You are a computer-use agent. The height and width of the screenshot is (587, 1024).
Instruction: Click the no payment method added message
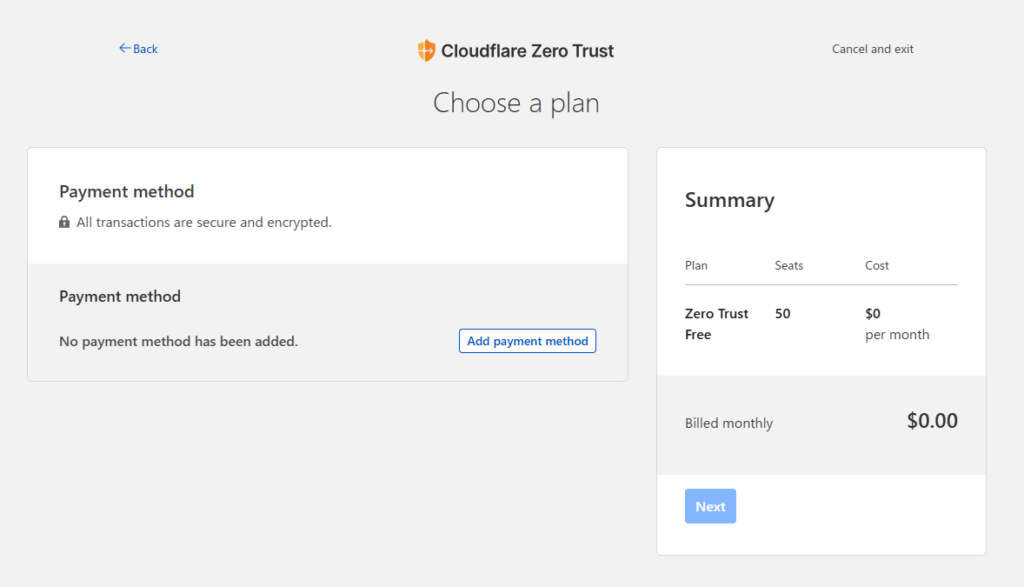tap(178, 341)
